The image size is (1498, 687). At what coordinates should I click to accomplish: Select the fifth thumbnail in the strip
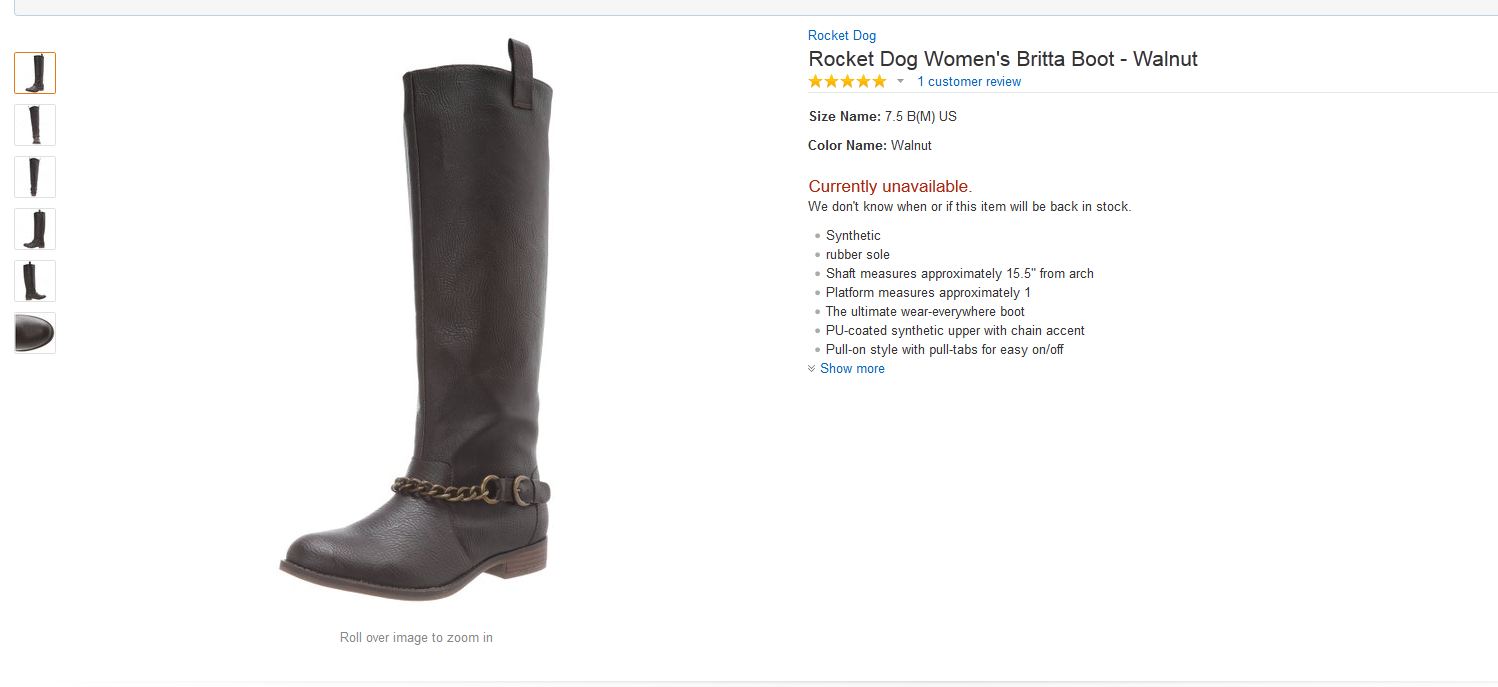35,281
